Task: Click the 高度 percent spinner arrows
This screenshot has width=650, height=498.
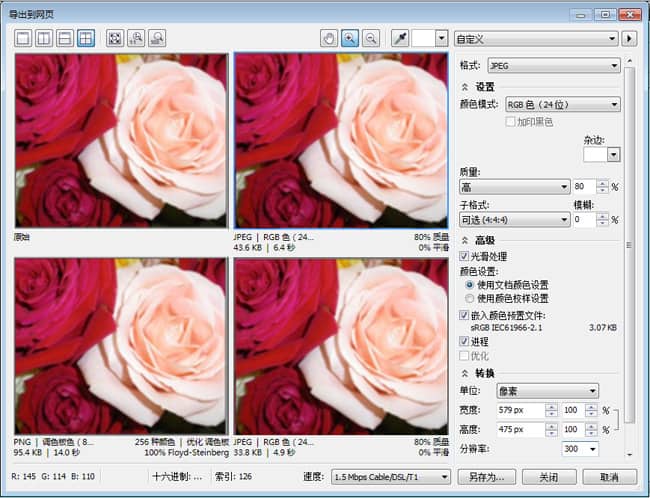Action: pos(591,430)
